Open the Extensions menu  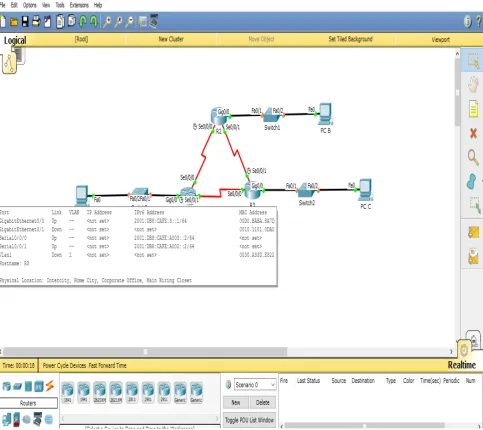(79, 5)
